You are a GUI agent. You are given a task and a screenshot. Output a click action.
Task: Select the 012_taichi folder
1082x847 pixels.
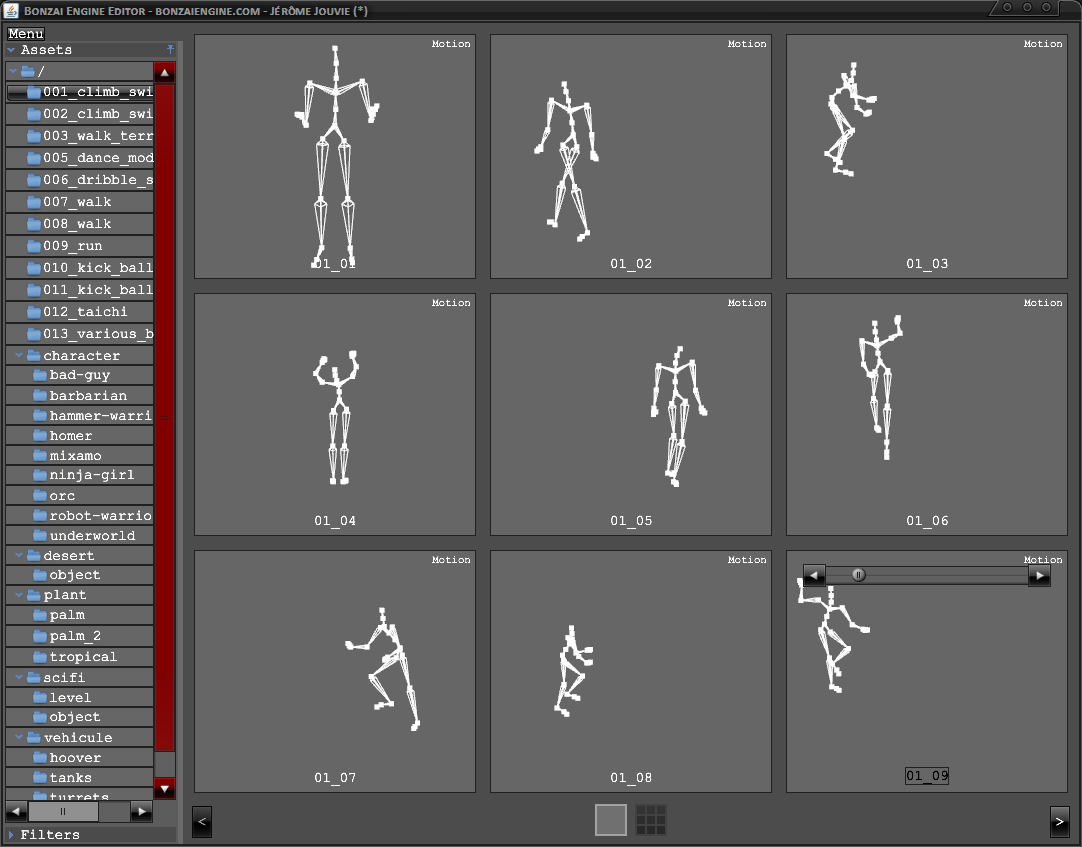coord(85,312)
